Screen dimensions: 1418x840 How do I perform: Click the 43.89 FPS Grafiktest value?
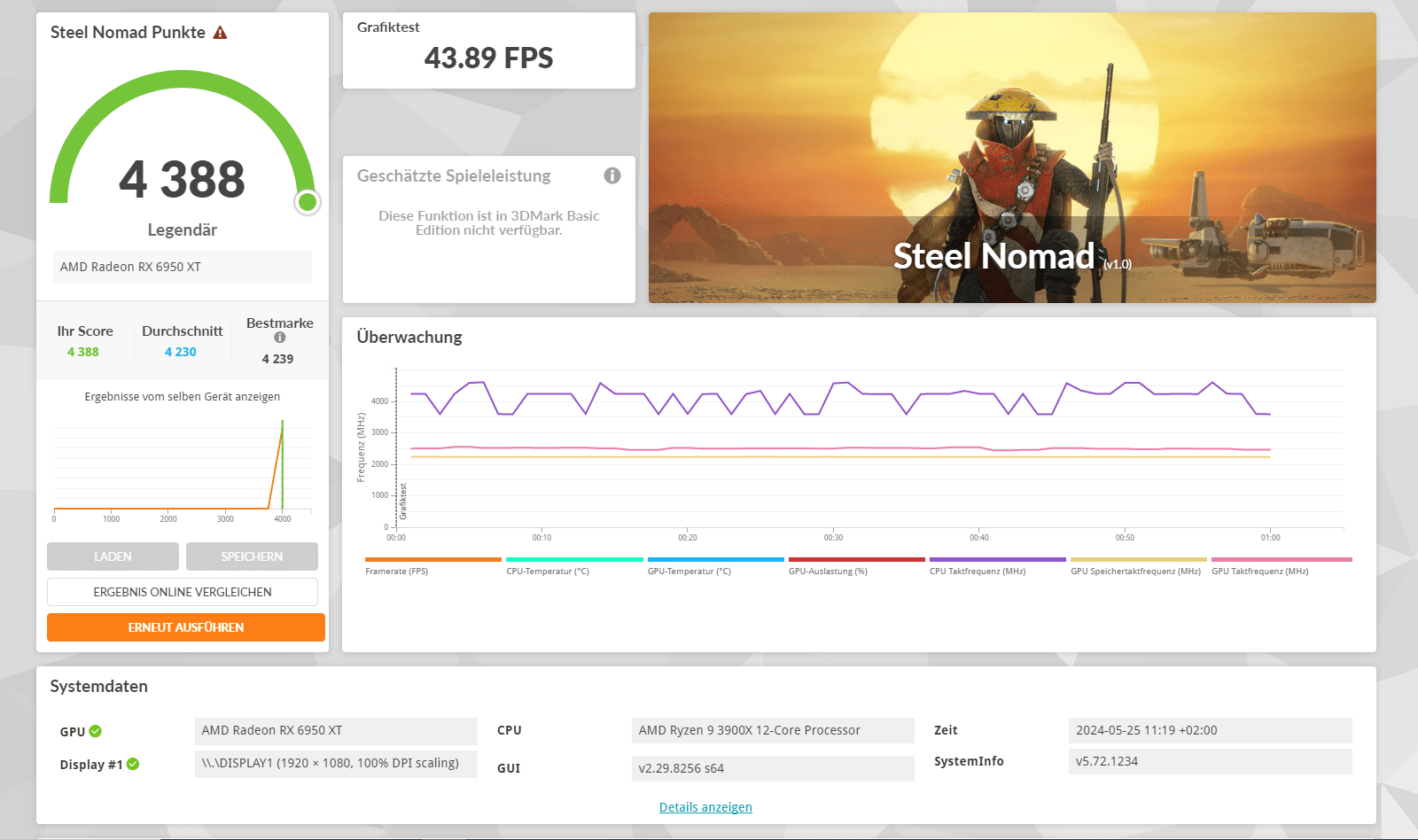(x=488, y=58)
